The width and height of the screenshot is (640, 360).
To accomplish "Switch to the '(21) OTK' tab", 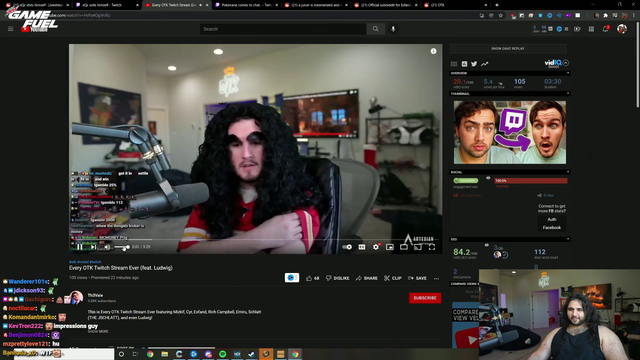I will pyautogui.click(x=455, y=5).
